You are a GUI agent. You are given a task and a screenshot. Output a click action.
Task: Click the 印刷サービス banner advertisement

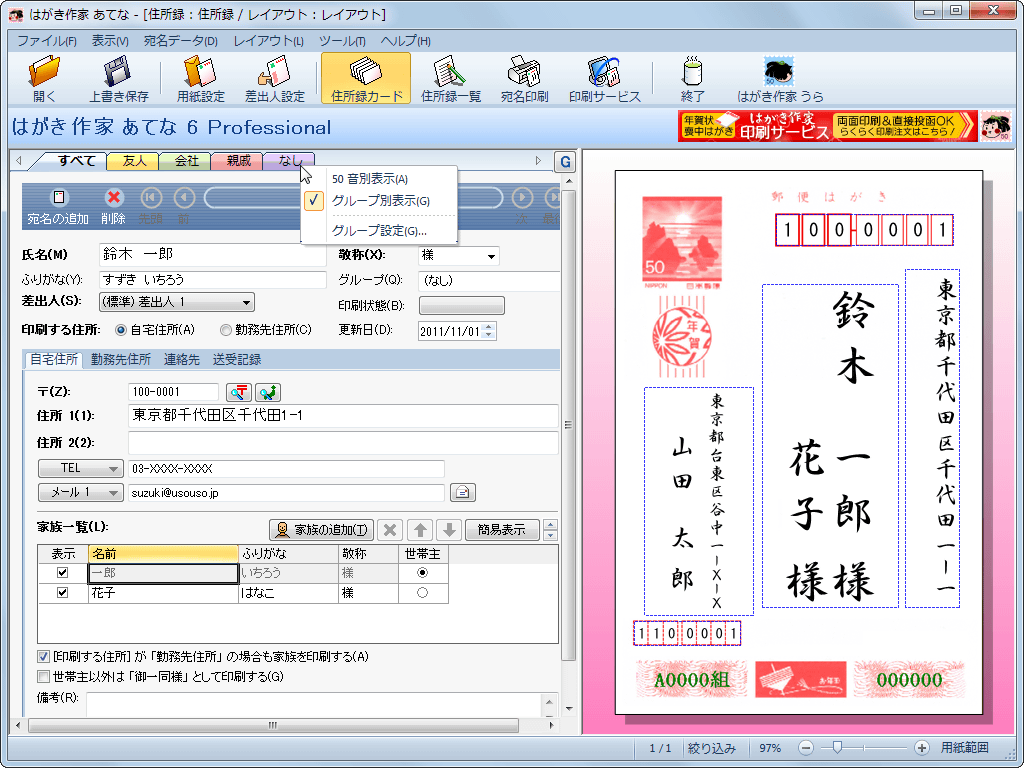pos(827,126)
